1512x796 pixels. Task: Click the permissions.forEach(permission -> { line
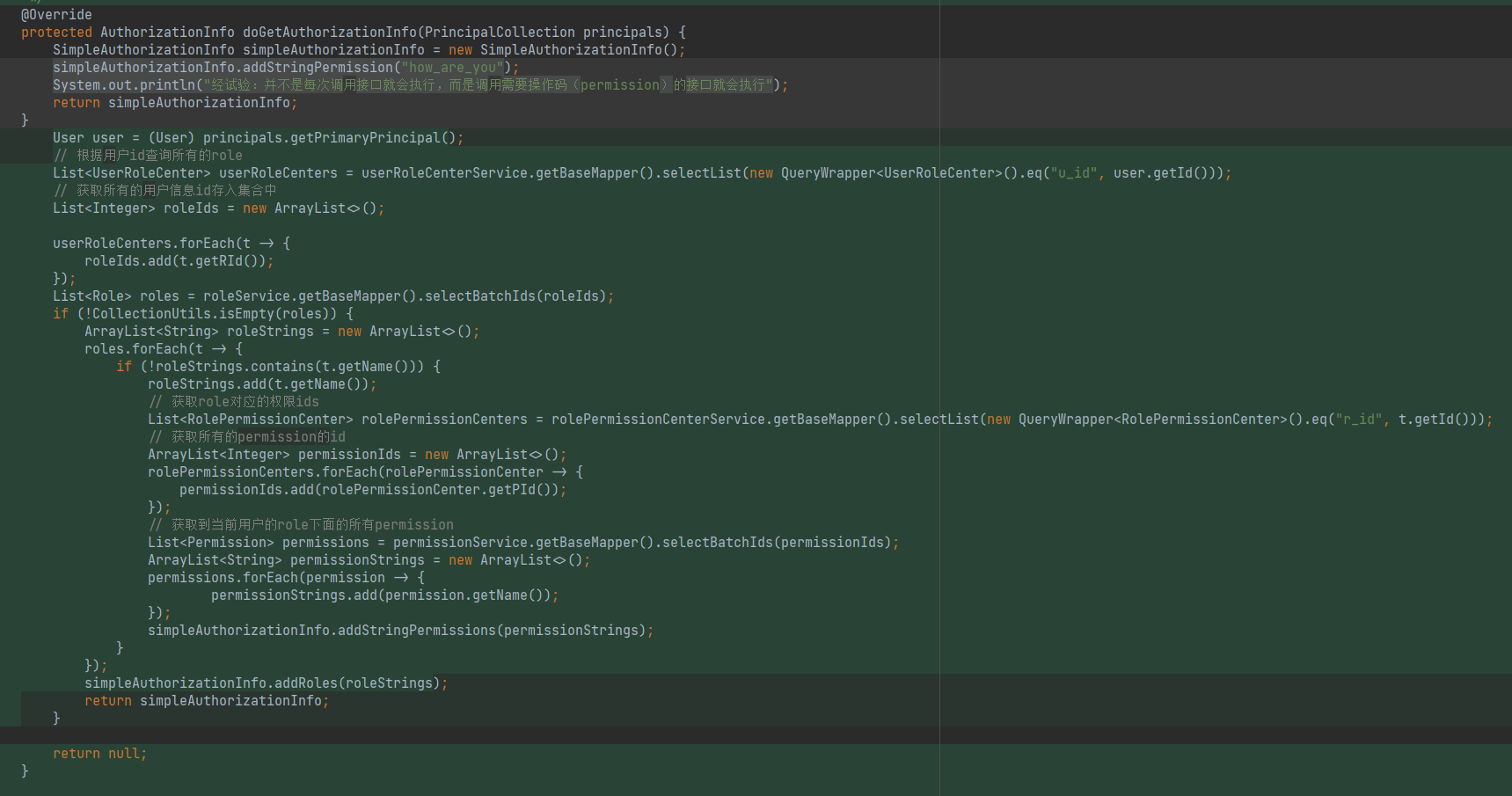coord(286,578)
